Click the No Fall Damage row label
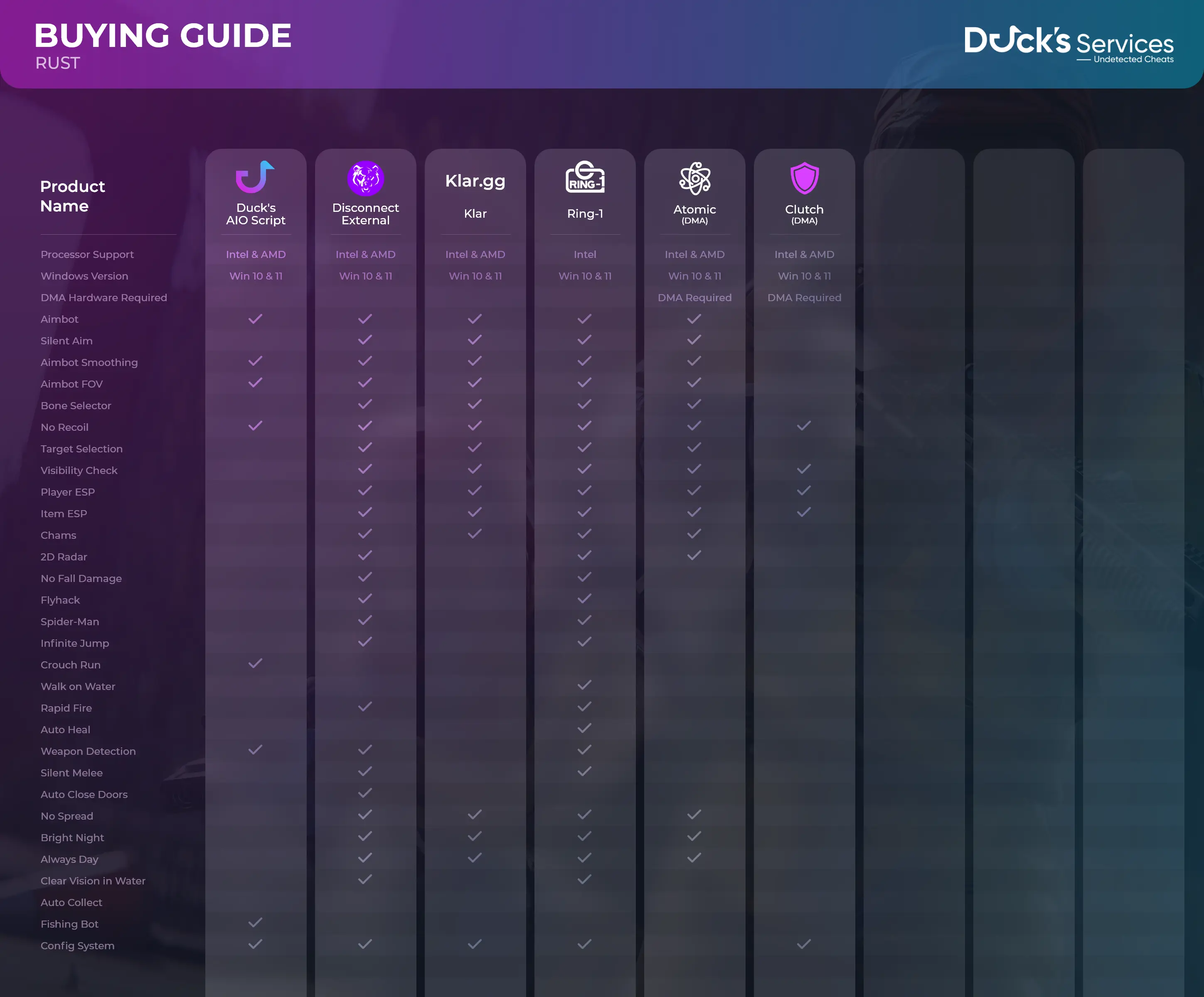The image size is (1204, 997). coord(81,579)
